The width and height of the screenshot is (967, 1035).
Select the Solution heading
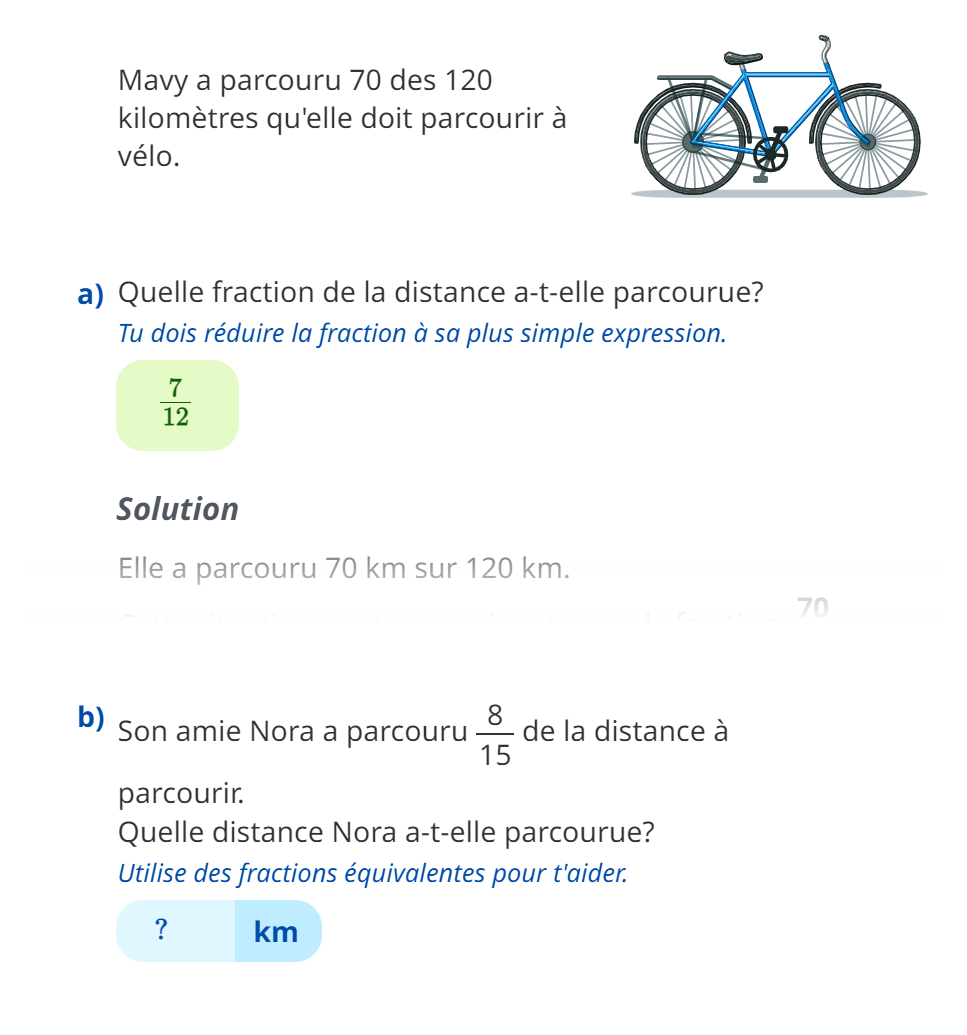point(178,509)
